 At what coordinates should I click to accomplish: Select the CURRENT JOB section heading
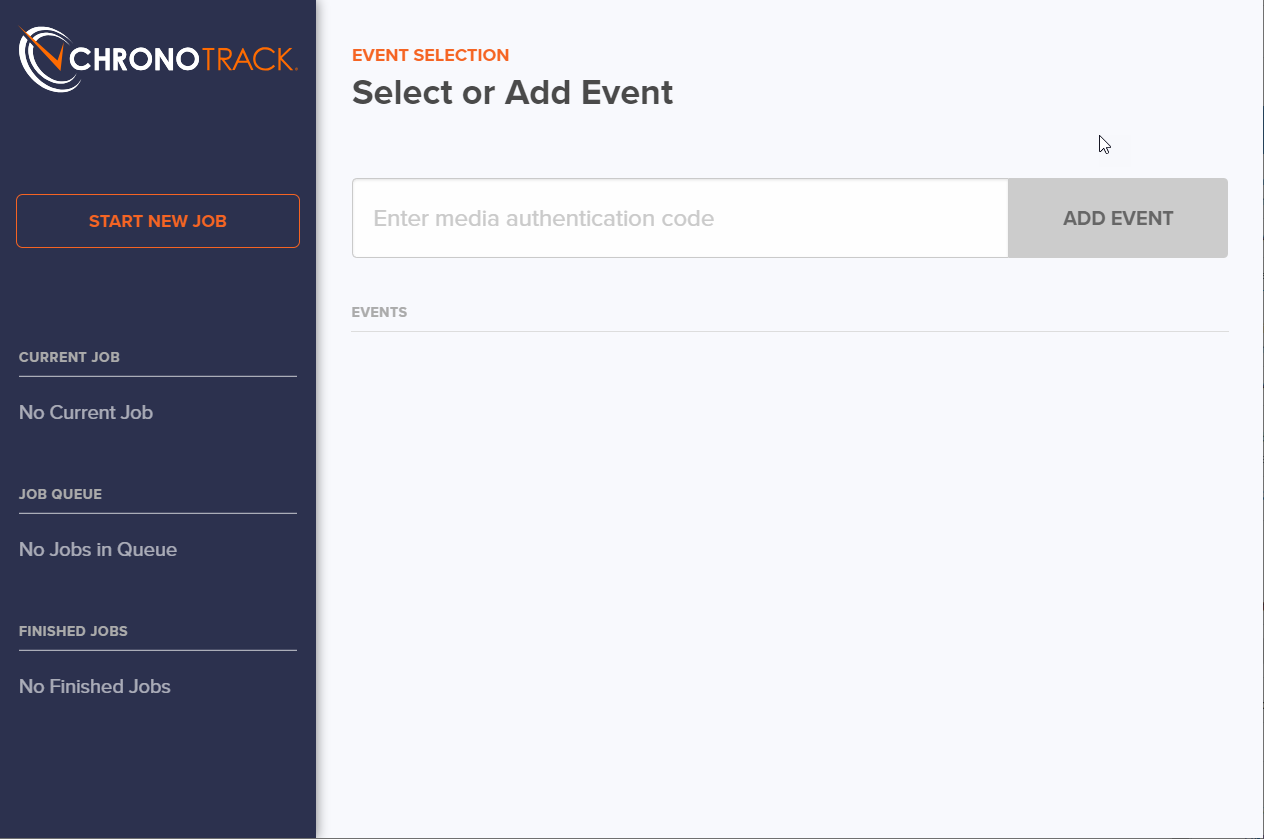(x=69, y=357)
